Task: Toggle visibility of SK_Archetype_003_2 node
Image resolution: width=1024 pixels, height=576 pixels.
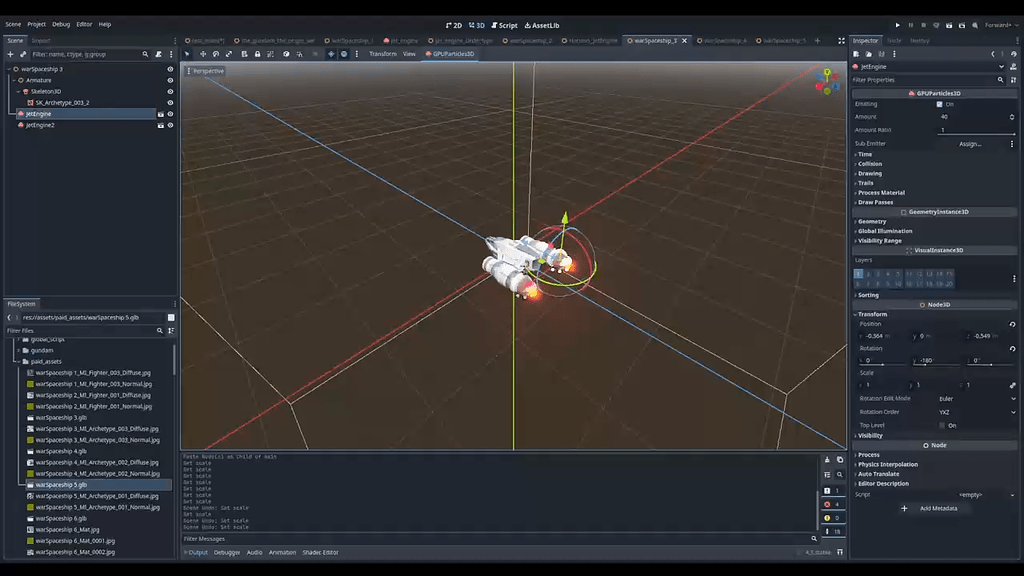Action: coord(170,103)
